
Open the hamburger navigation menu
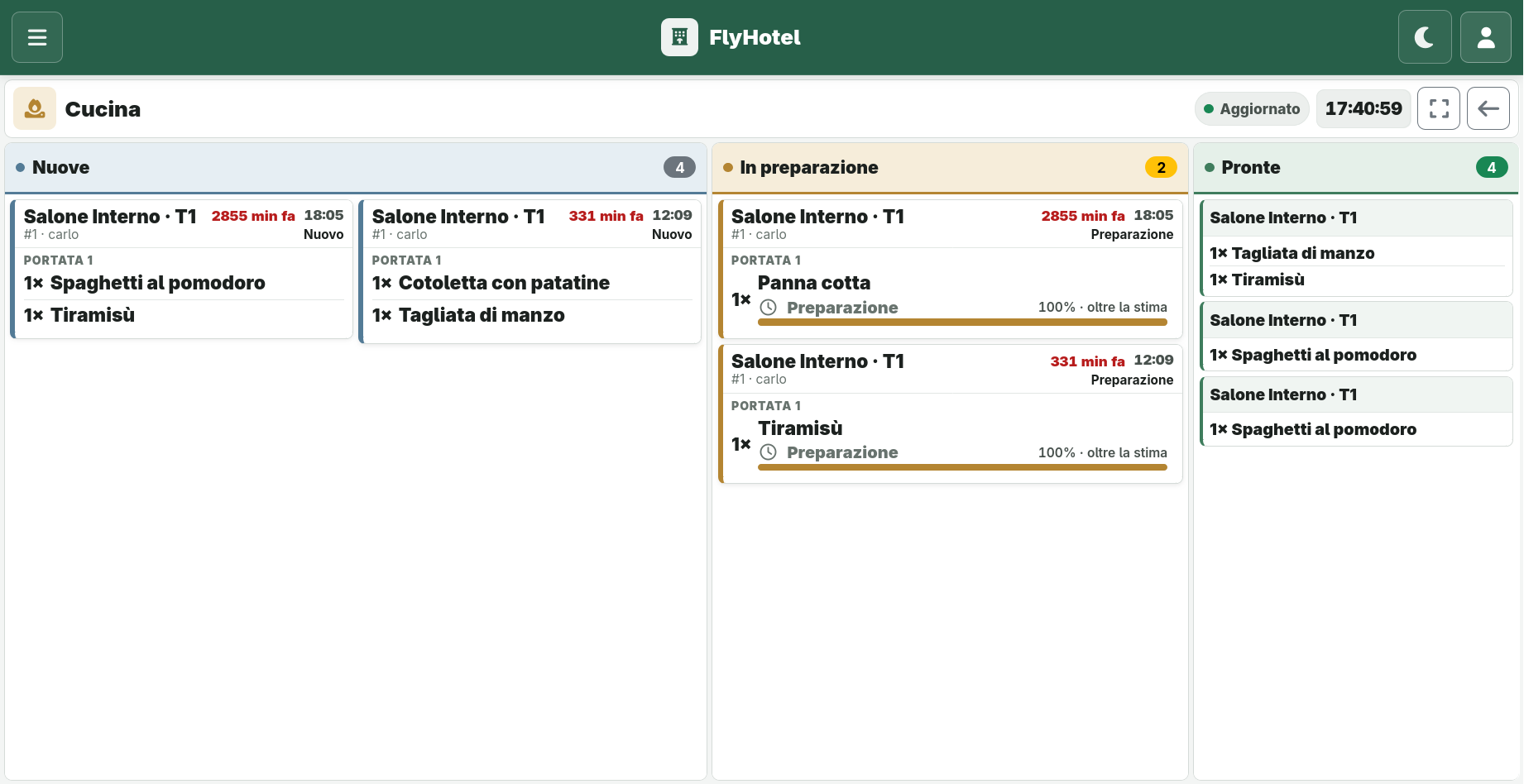37,37
